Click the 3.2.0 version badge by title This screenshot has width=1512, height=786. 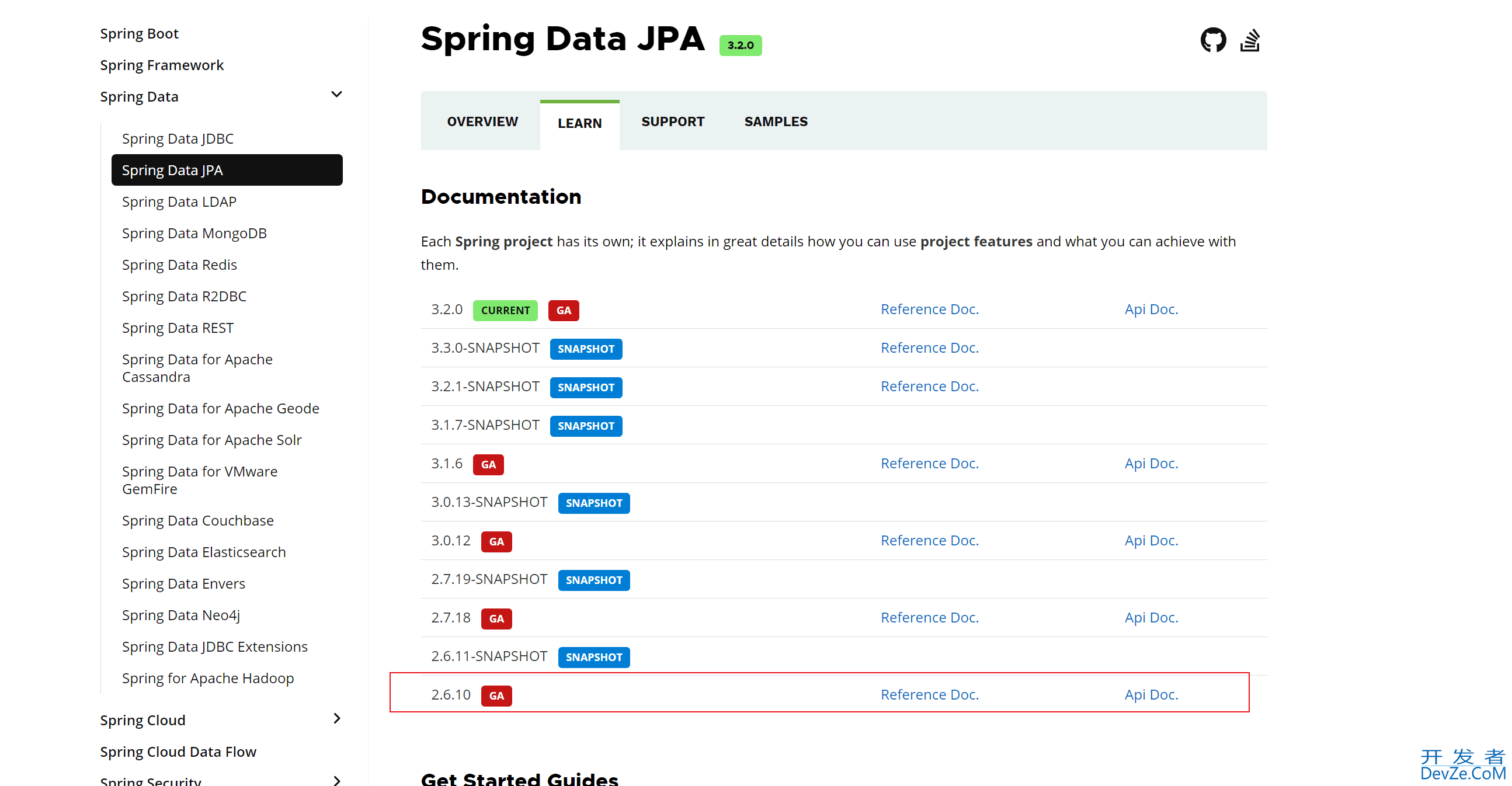pos(740,45)
